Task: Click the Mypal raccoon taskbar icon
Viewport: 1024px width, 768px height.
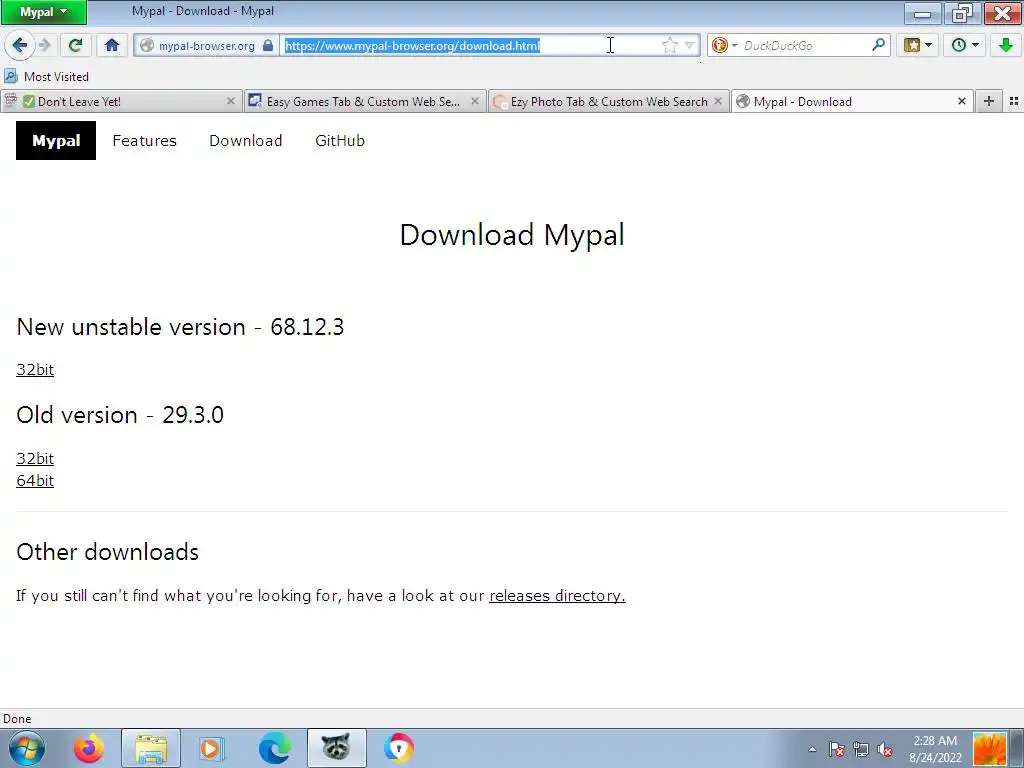Action: coord(336,748)
